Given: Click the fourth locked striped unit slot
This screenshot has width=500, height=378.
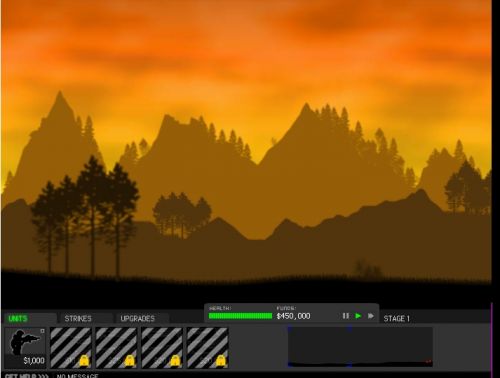Looking at the screenshot, I should pos(207,347).
